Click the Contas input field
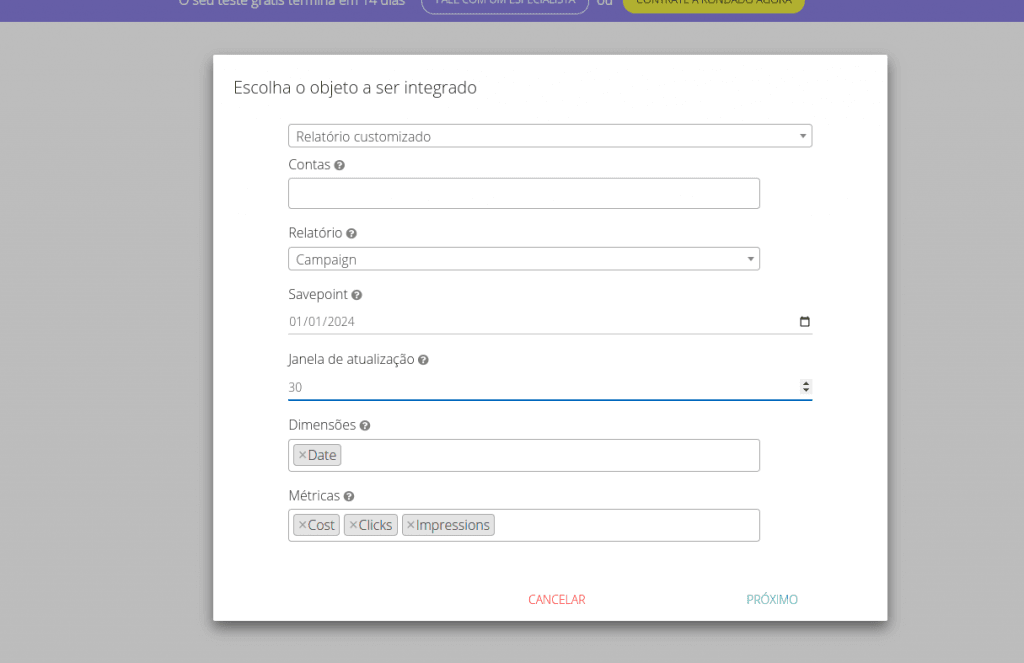The height and width of the screenshot is (663, 1024). tap(523, 193)
